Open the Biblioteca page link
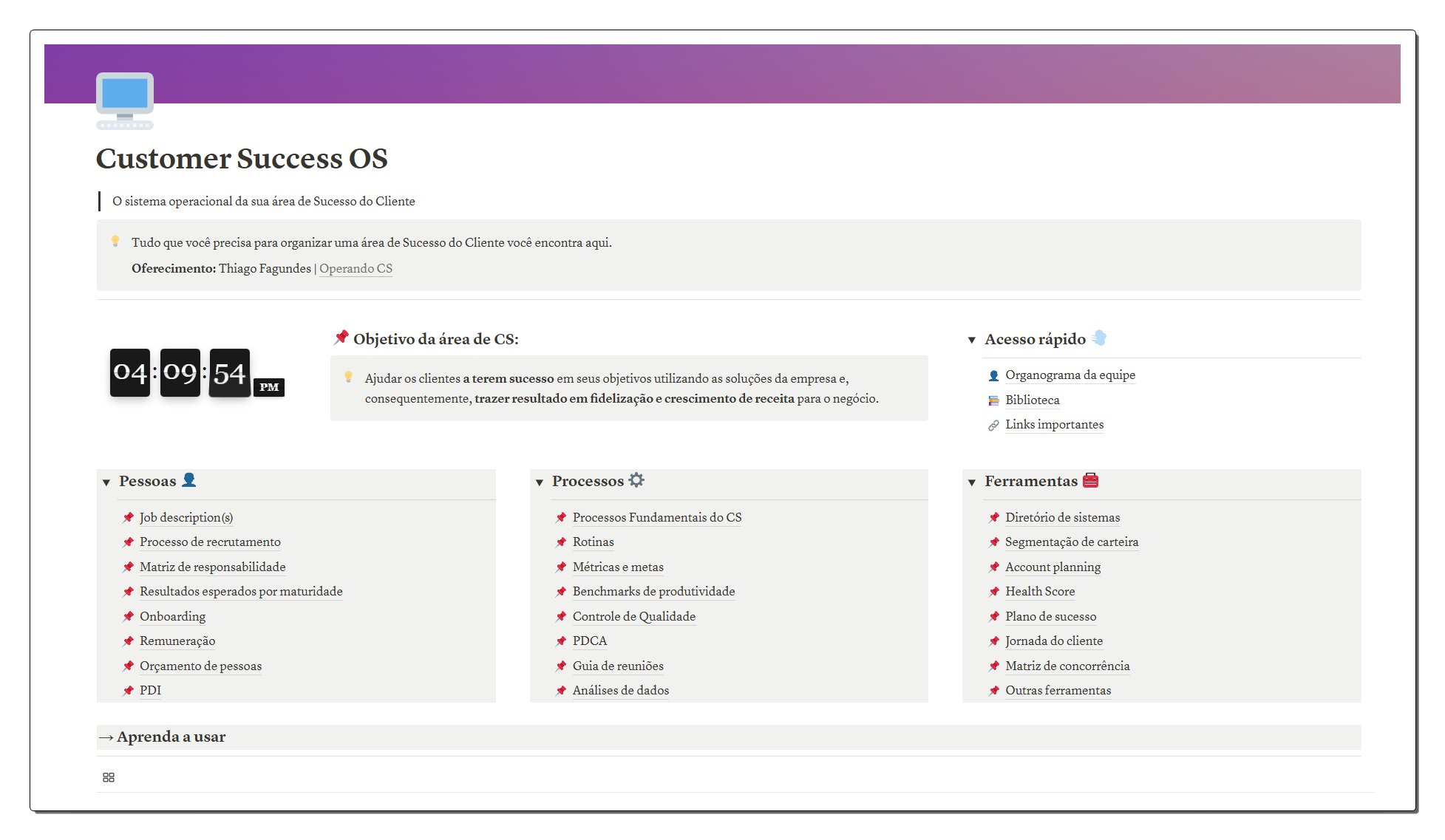The height and width of the screenshot is (840, 1445). [x=1033, y=400]
